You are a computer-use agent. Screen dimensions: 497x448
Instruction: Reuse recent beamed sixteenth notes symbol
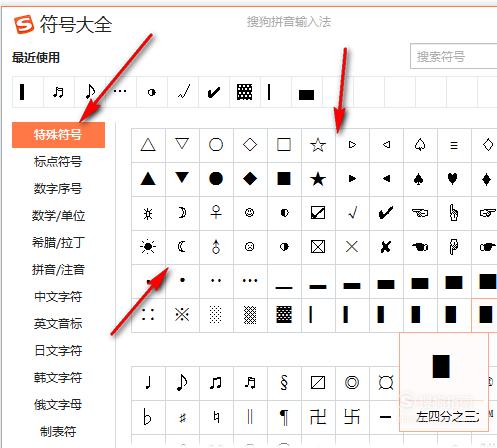click(x=59, y=92)
